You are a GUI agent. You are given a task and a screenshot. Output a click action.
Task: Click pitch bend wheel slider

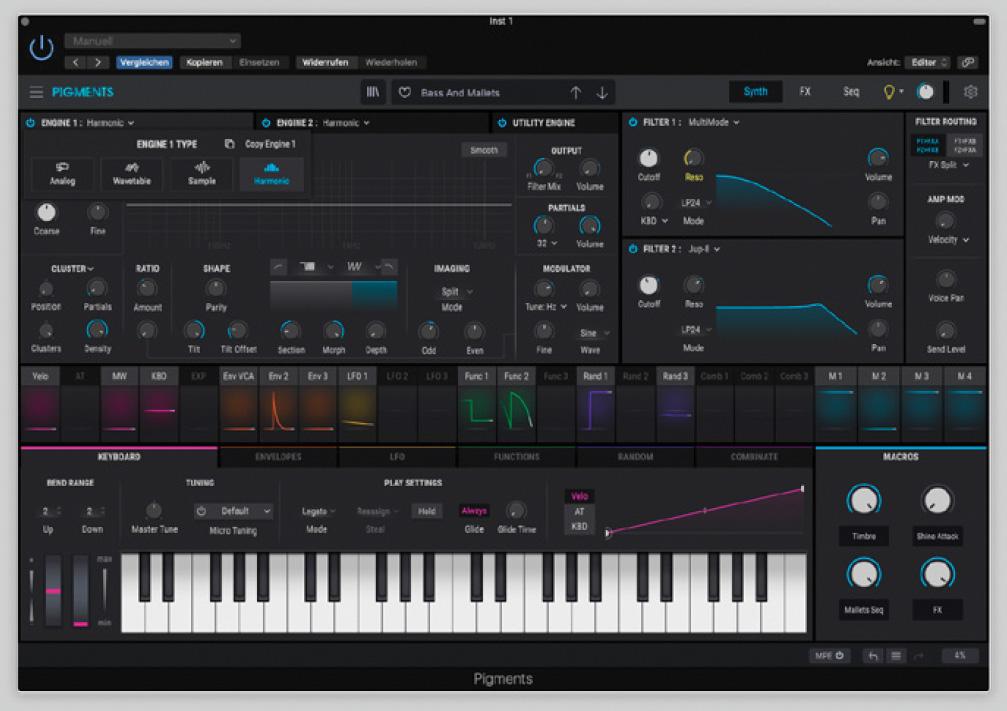(x=53, y=590)
